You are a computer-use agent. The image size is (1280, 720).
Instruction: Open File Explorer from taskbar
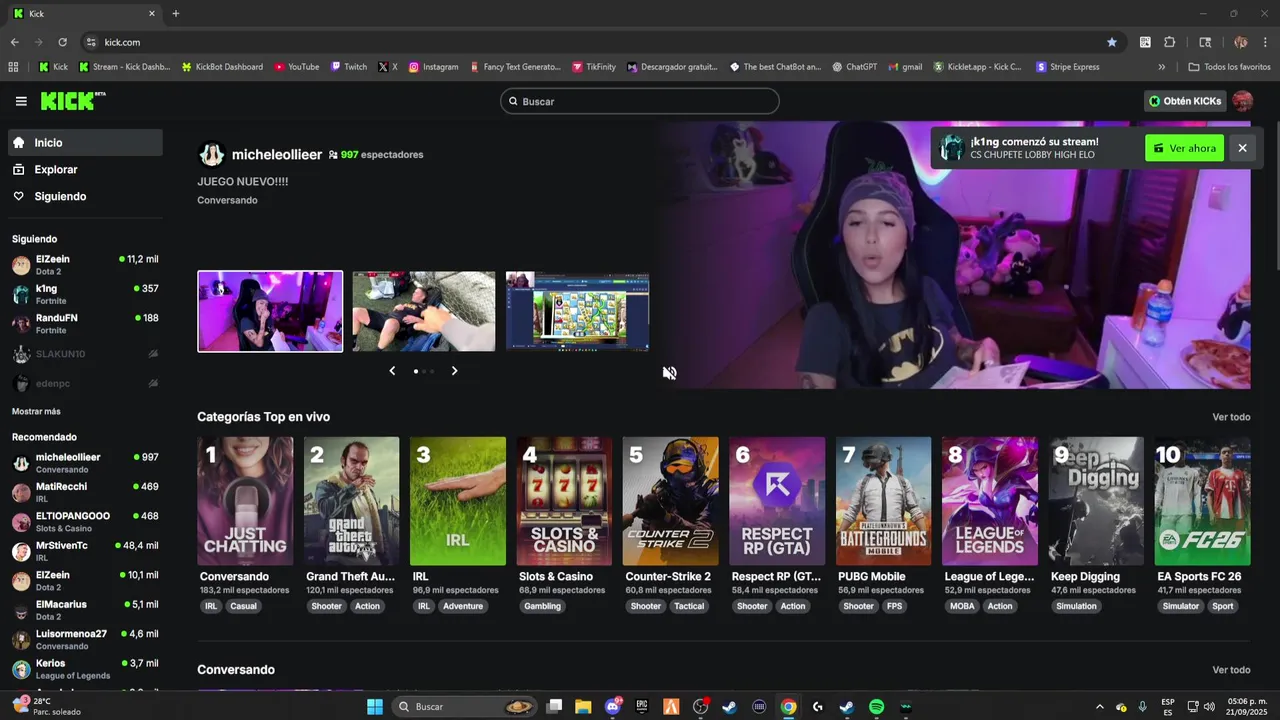coord(583,707)
